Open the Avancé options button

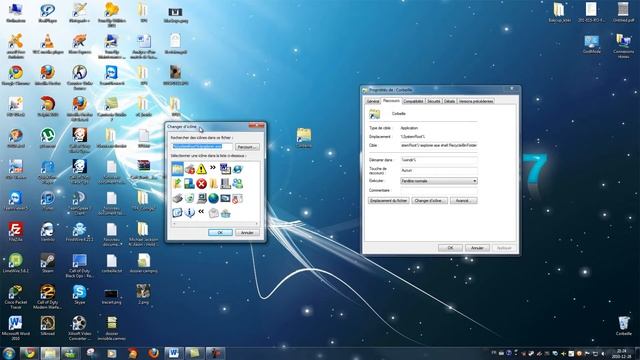[x=463, y=200]
